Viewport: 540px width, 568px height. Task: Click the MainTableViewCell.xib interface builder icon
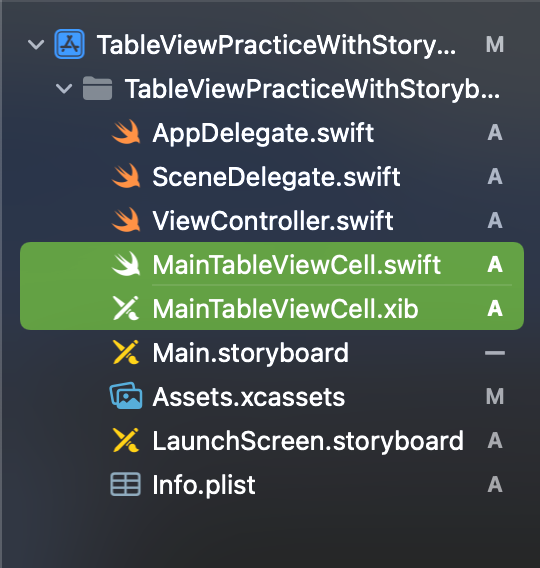click(125, 308)
